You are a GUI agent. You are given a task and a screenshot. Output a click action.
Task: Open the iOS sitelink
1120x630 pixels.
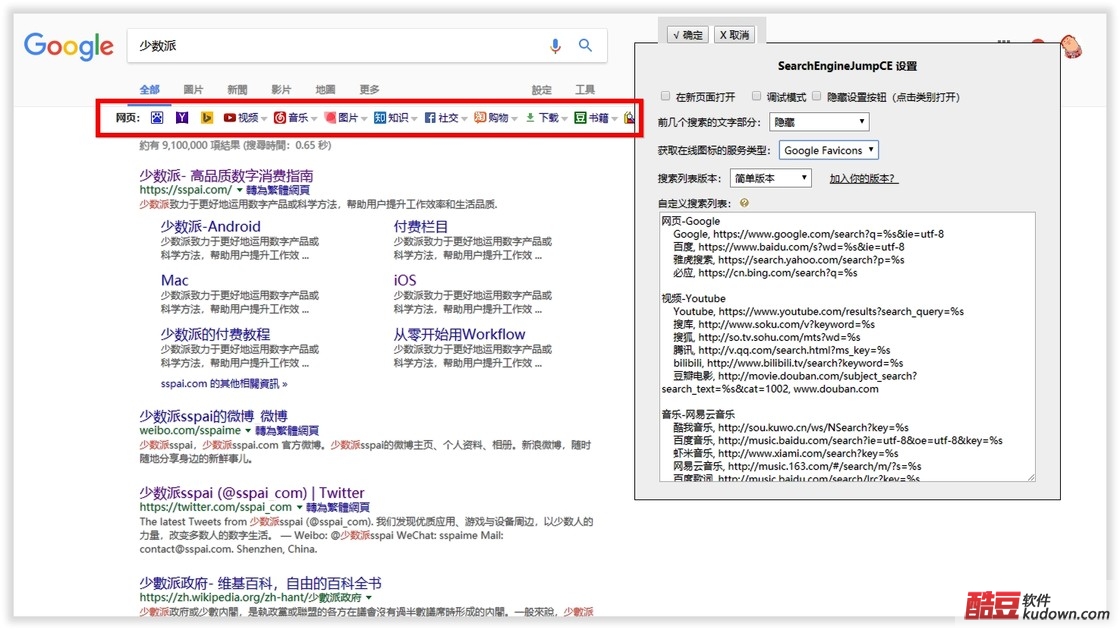tap(405, 280)
